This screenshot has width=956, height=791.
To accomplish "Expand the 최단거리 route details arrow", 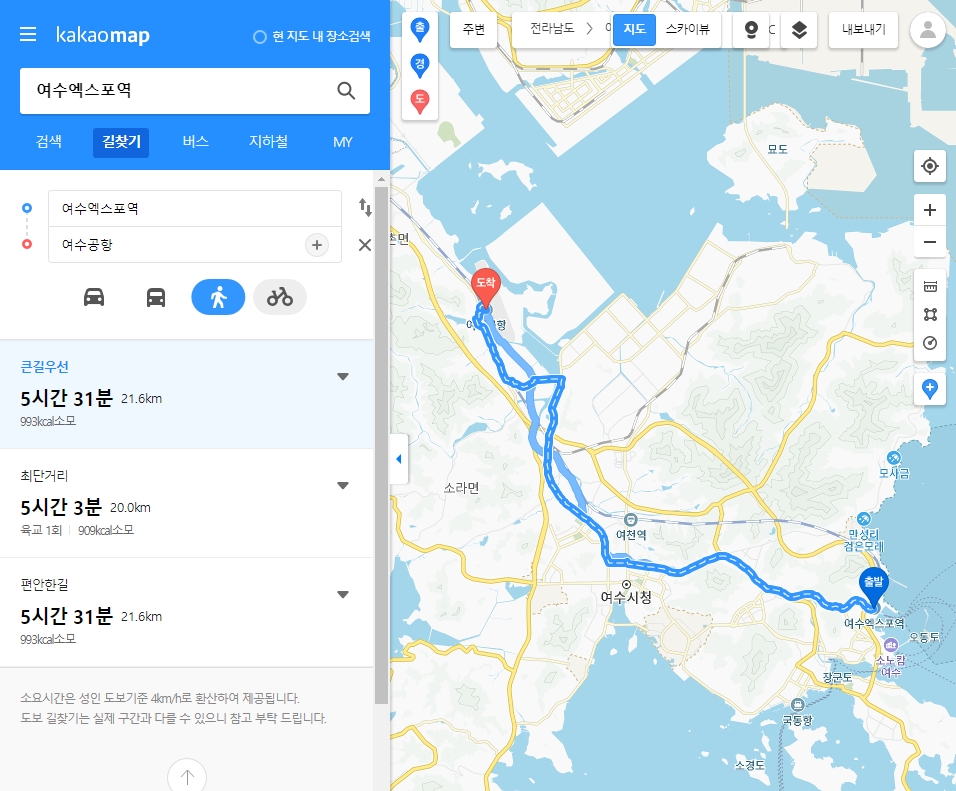I will (343, 485).
